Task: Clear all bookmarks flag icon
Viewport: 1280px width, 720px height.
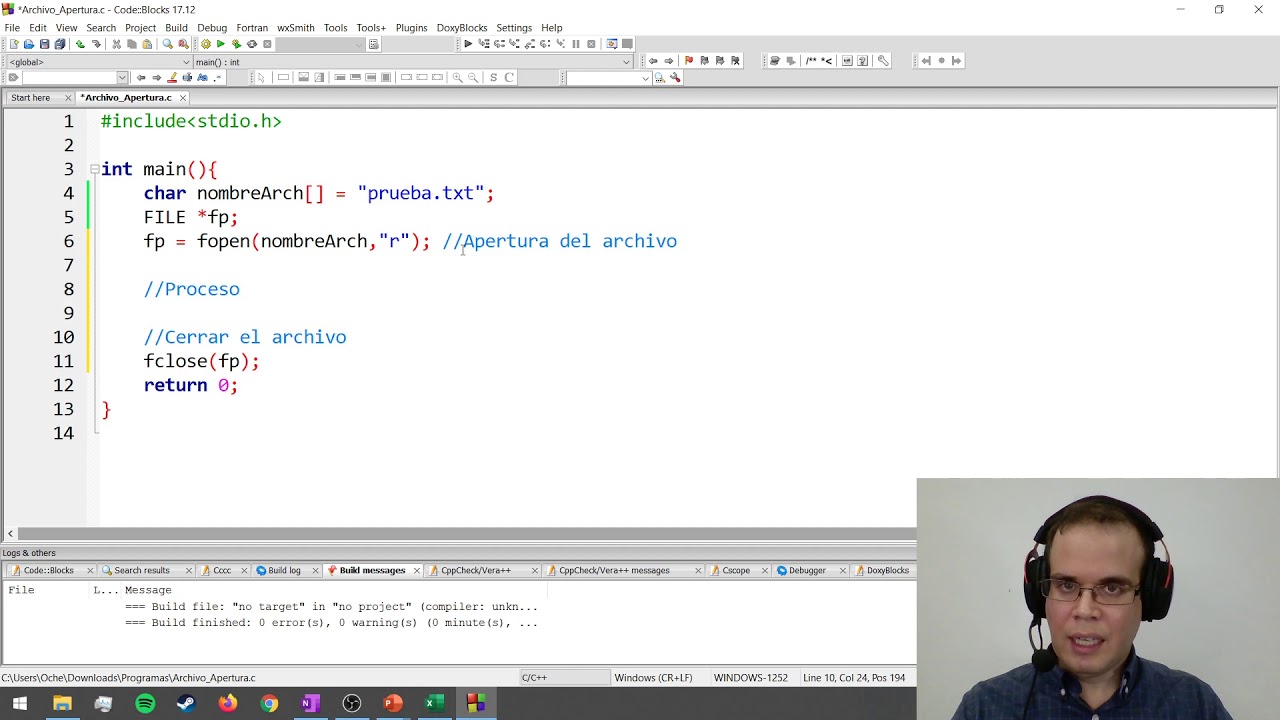Action: pyautogui.click(x=735, y=60)
